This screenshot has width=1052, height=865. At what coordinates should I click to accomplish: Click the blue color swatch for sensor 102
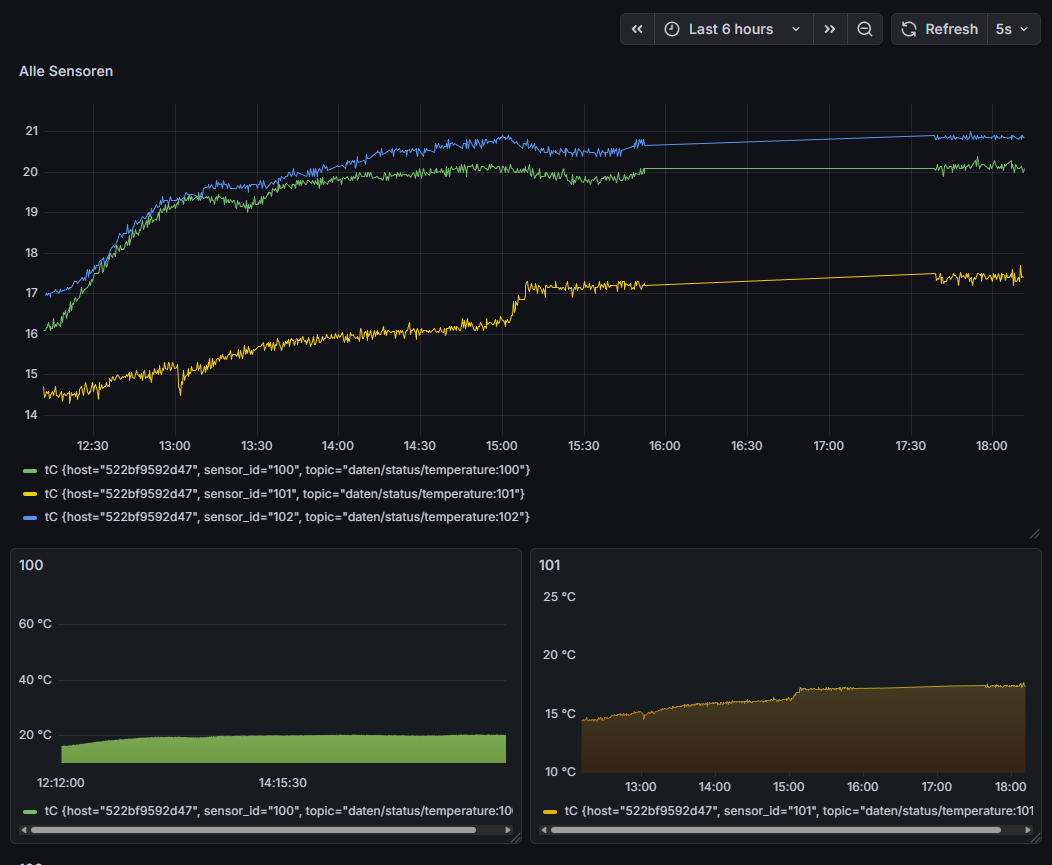click(29, 517)
